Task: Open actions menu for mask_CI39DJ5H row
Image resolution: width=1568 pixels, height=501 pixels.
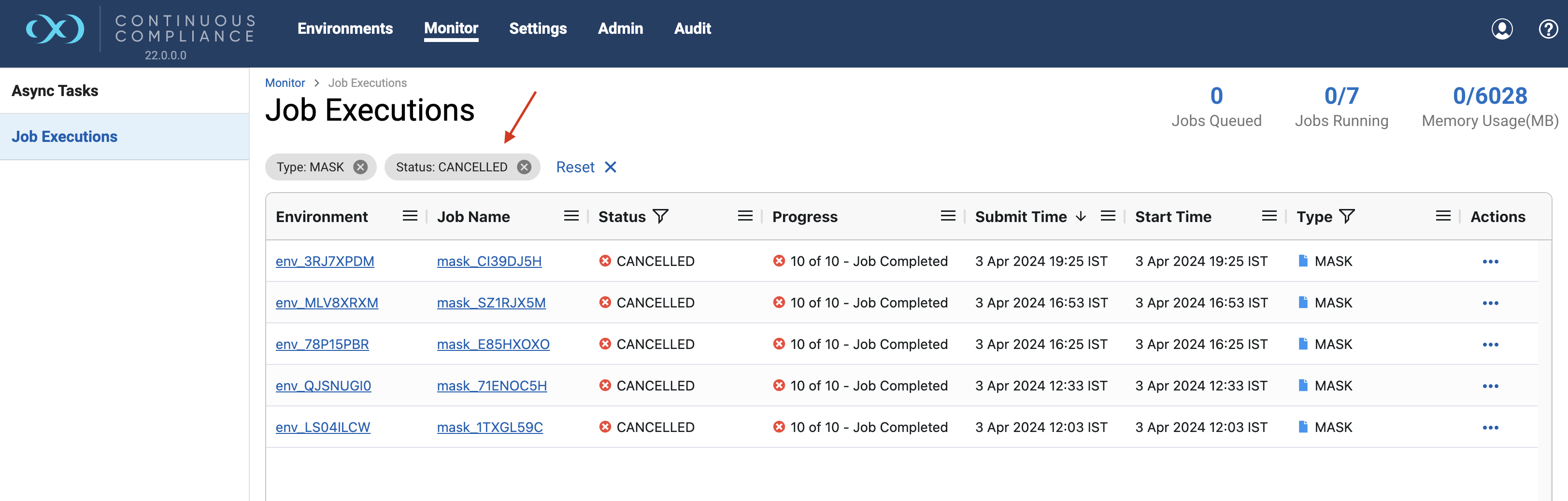Action: (x=1491, y=262)
